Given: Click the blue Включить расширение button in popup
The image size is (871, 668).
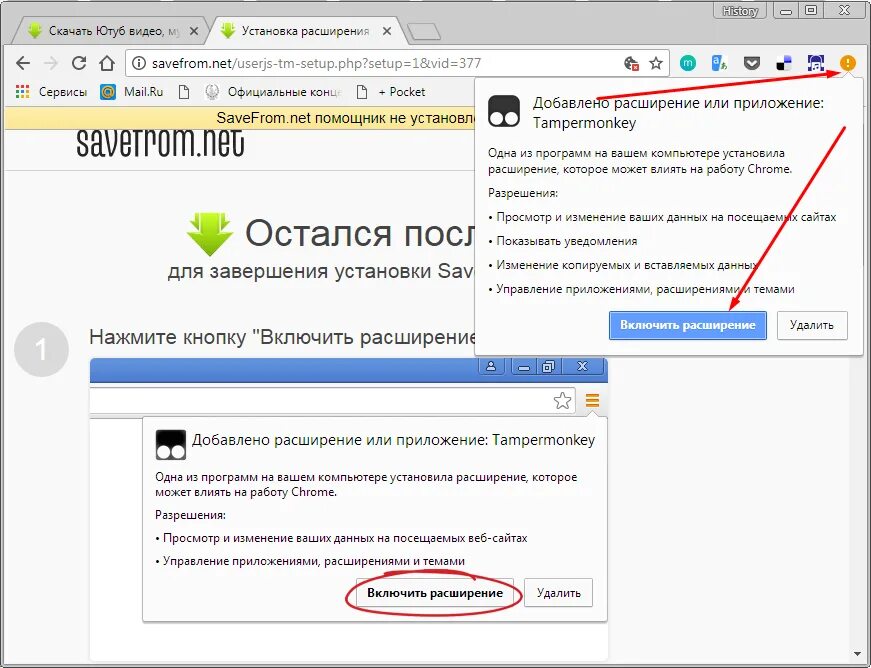Looking at the screenshot, I should [x=688, y=325].
